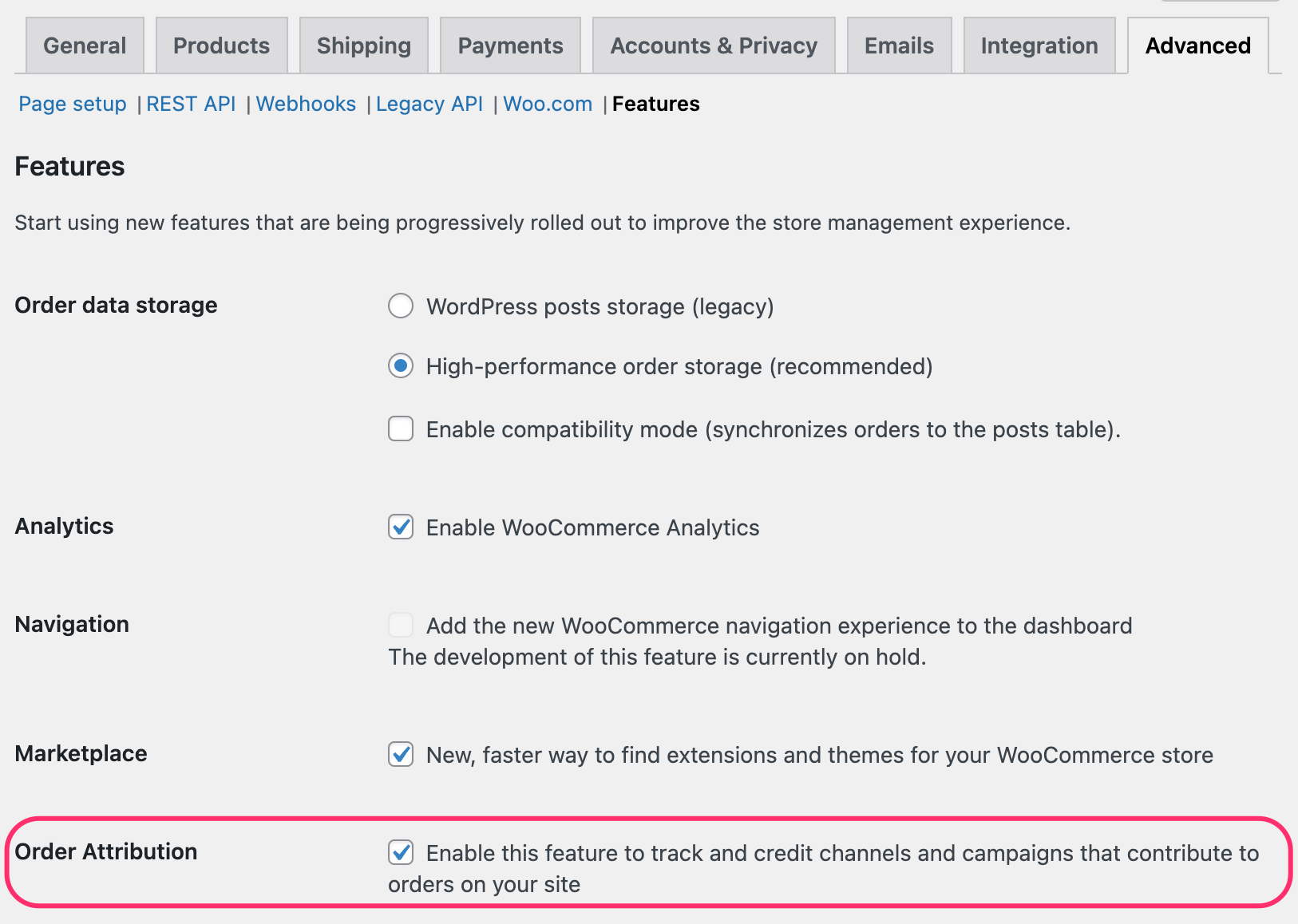This screenshot has height=924, width=1298.
Task: Open the Webhooks settings page
Action: tap(306, 104)
